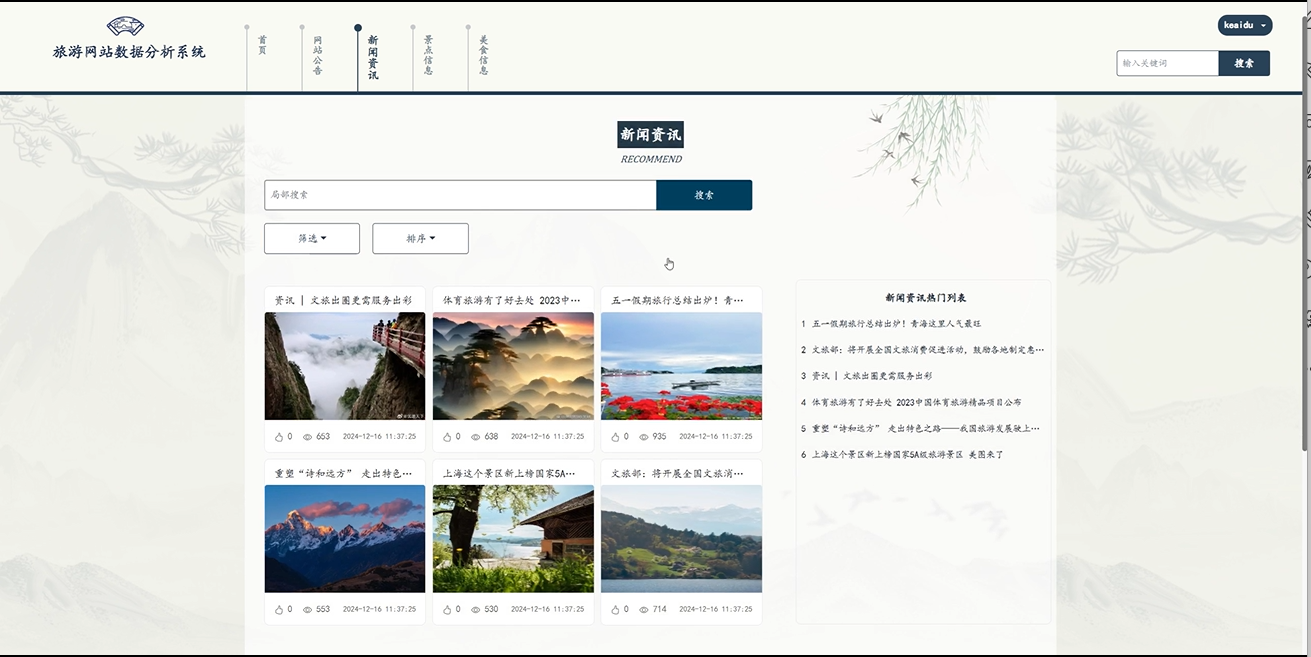
Task: Open the lake with red flowers thumbnail
Action: (x=681, y=366)
